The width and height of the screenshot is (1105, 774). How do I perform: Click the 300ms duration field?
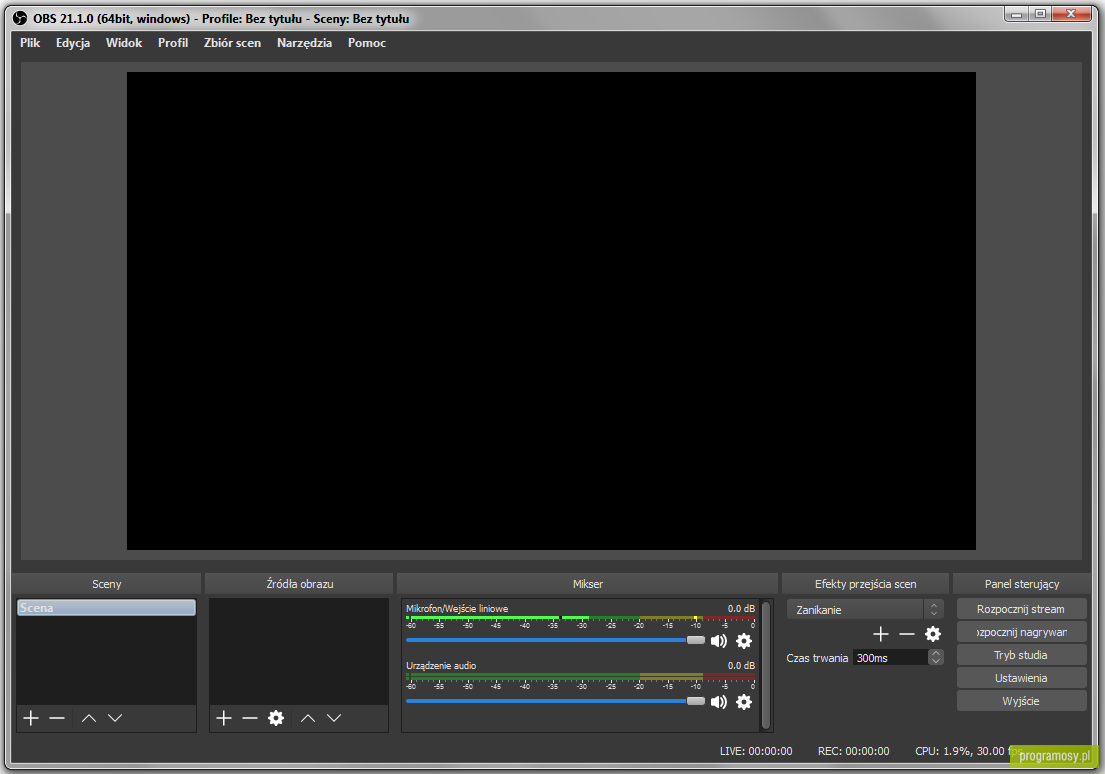tap(890, 658)
